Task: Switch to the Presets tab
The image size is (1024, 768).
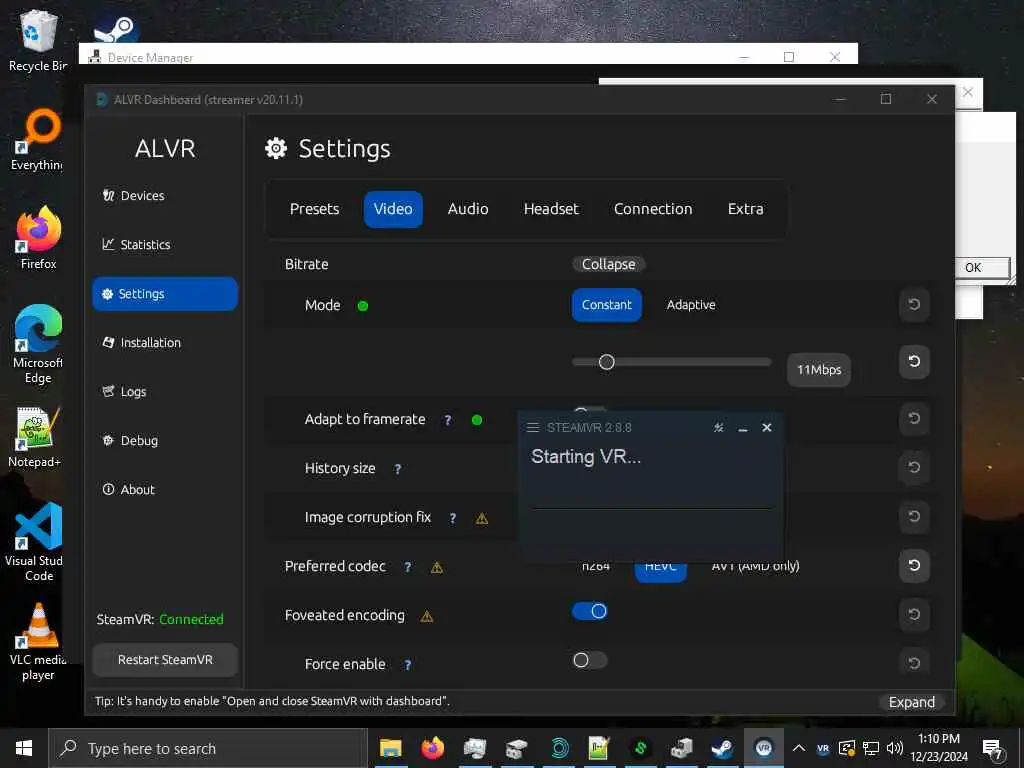Action: click(314, 209)
